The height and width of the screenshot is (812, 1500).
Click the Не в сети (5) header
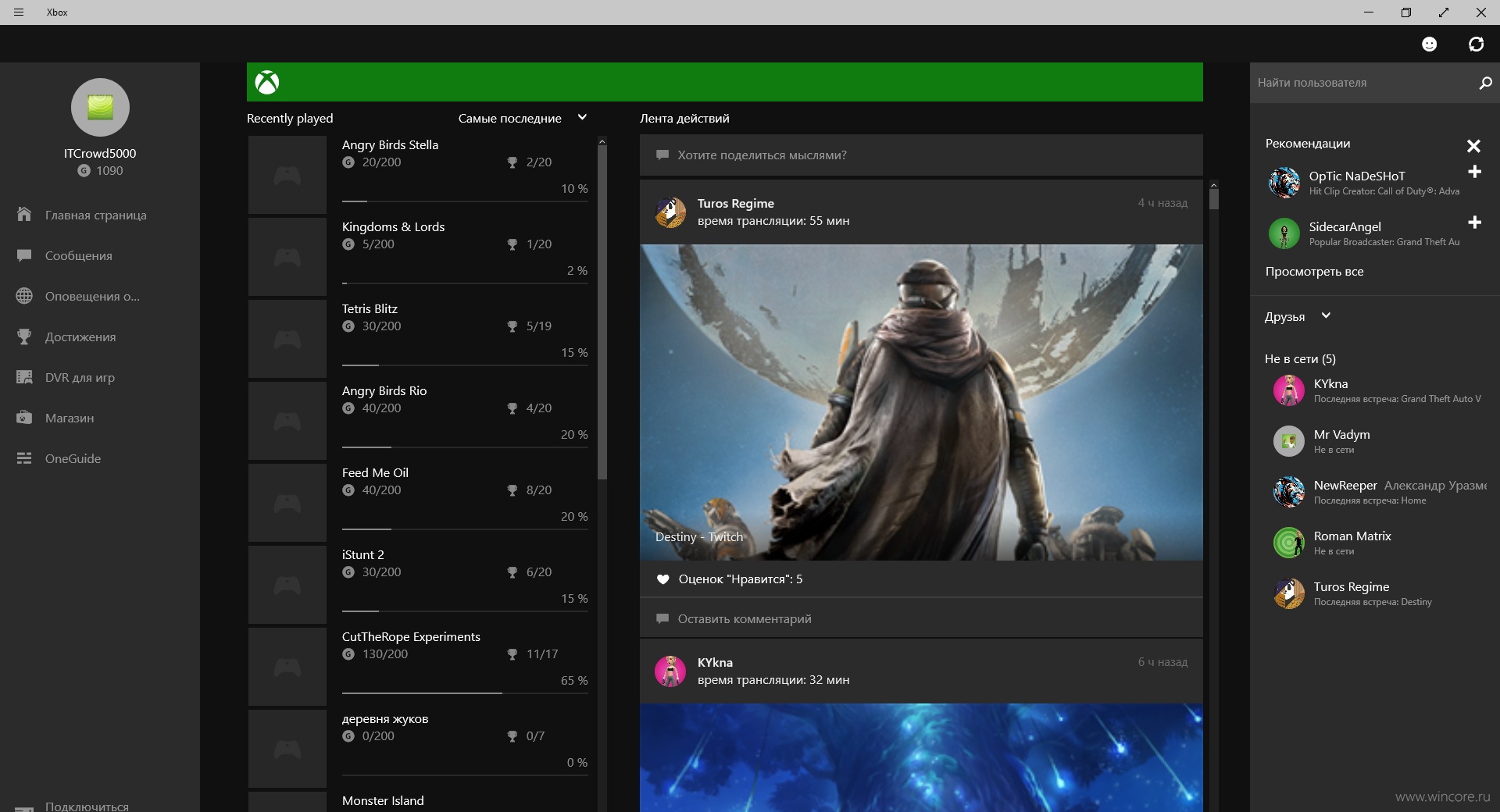(x=1300, y=359)
